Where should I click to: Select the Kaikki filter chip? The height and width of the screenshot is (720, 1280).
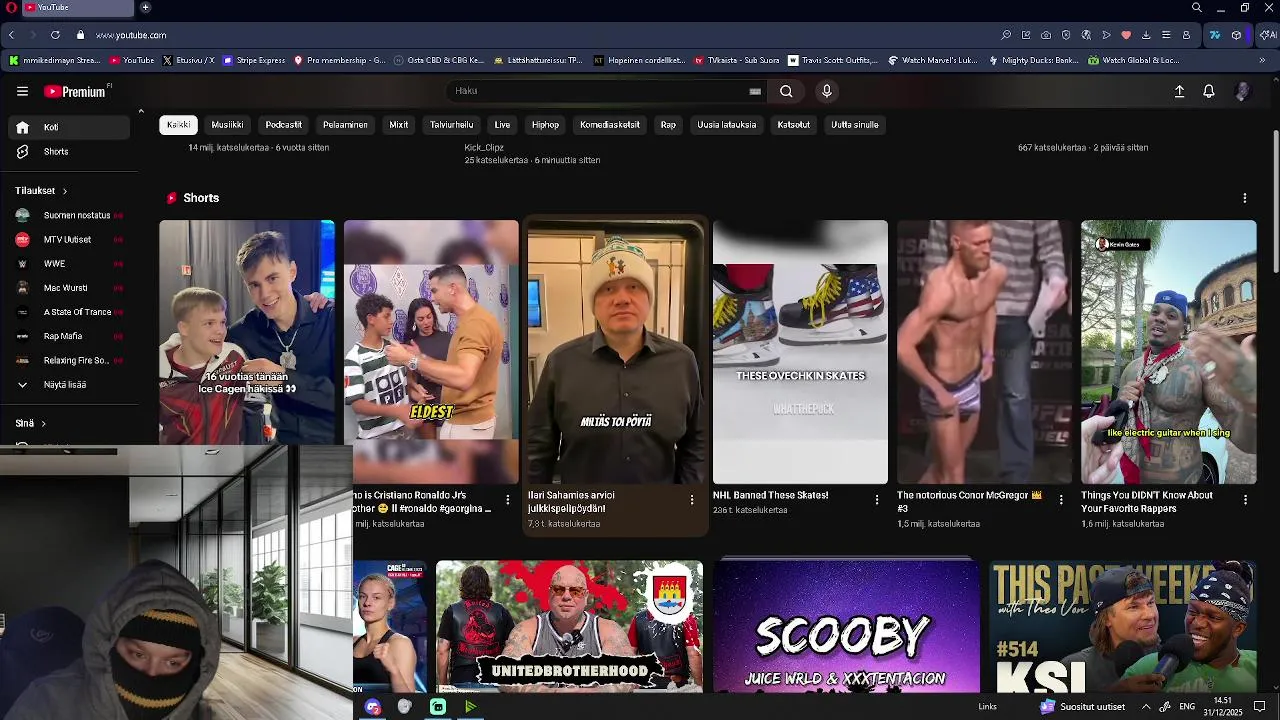pos(178,125)
